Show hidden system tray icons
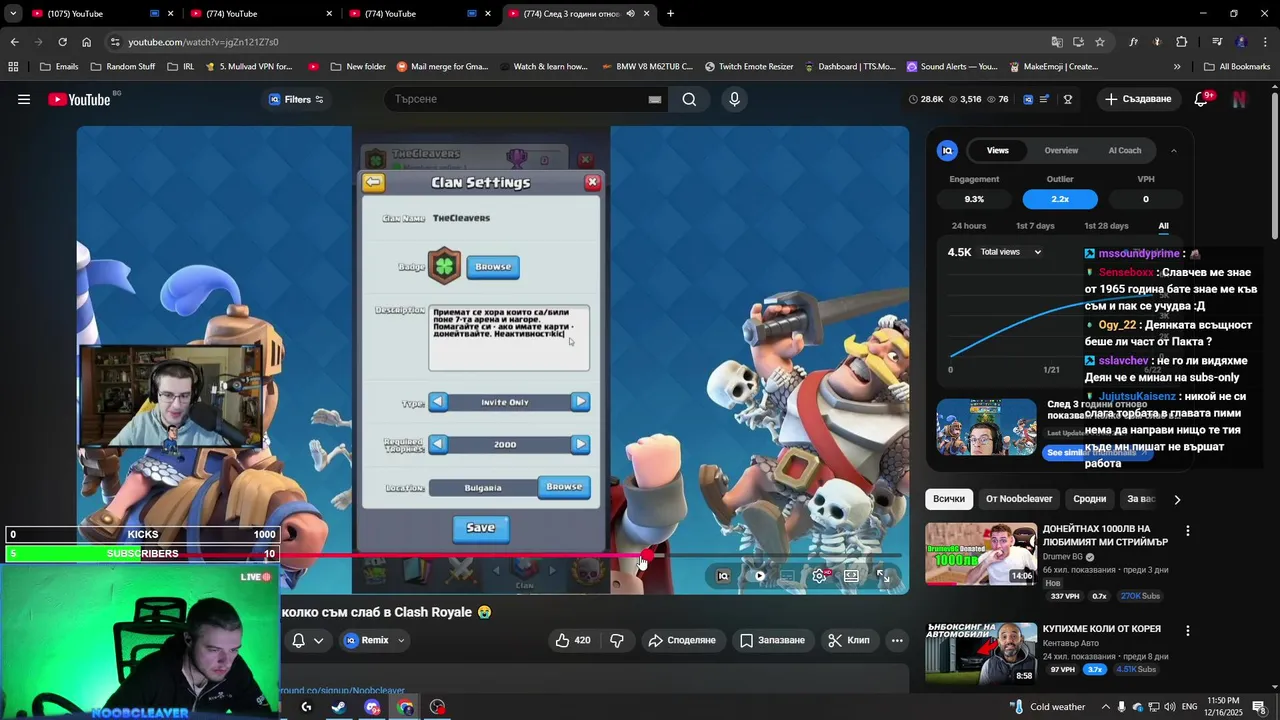The image size is (1280, 720). [x=1106, y=707]
